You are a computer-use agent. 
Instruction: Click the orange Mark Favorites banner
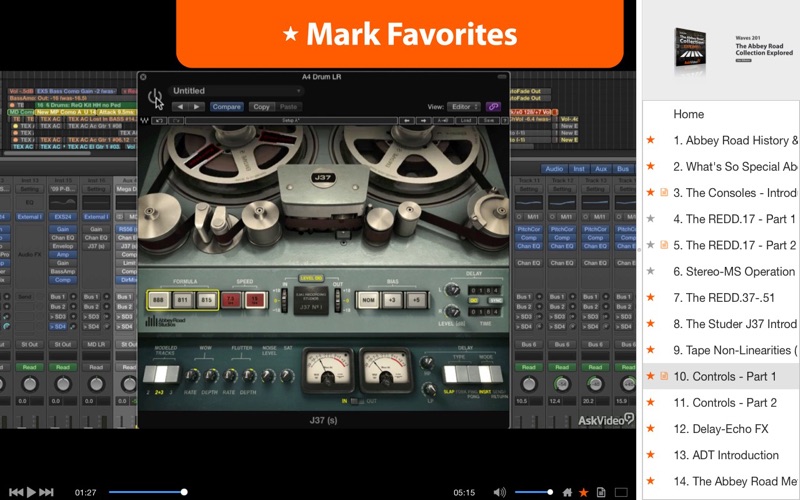tap(399, 34)
